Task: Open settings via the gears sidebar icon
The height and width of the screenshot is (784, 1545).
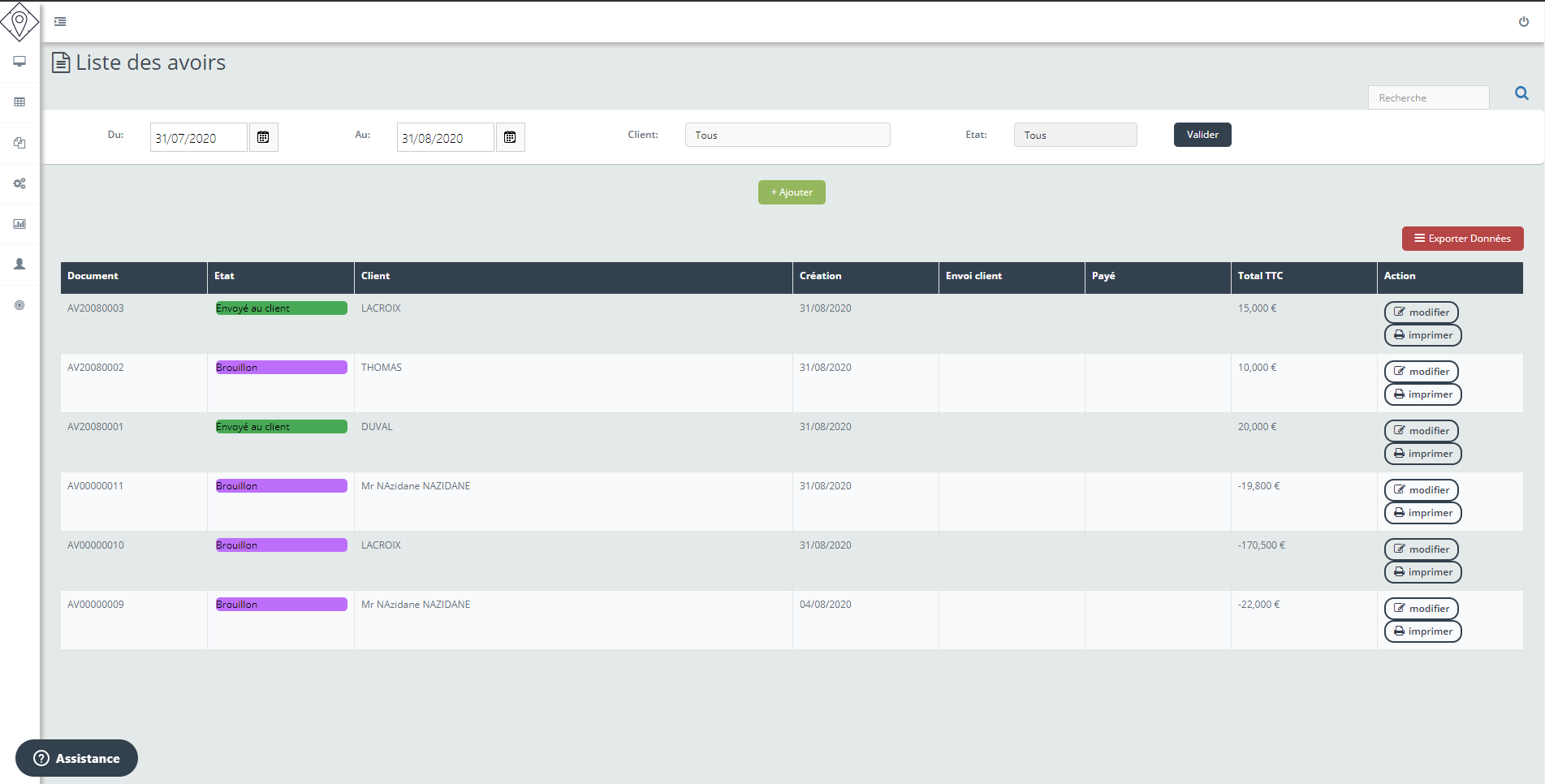Action: click(19, 183)
